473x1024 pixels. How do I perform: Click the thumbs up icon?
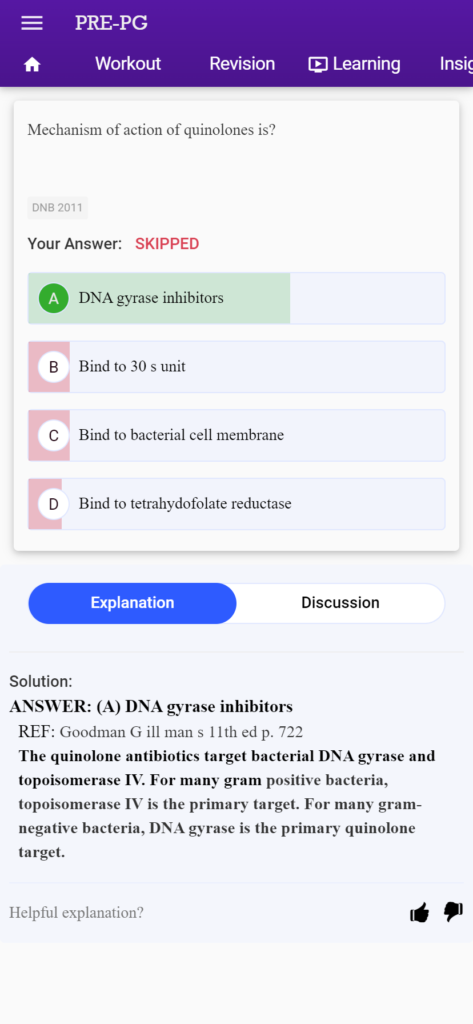(419, 912)
